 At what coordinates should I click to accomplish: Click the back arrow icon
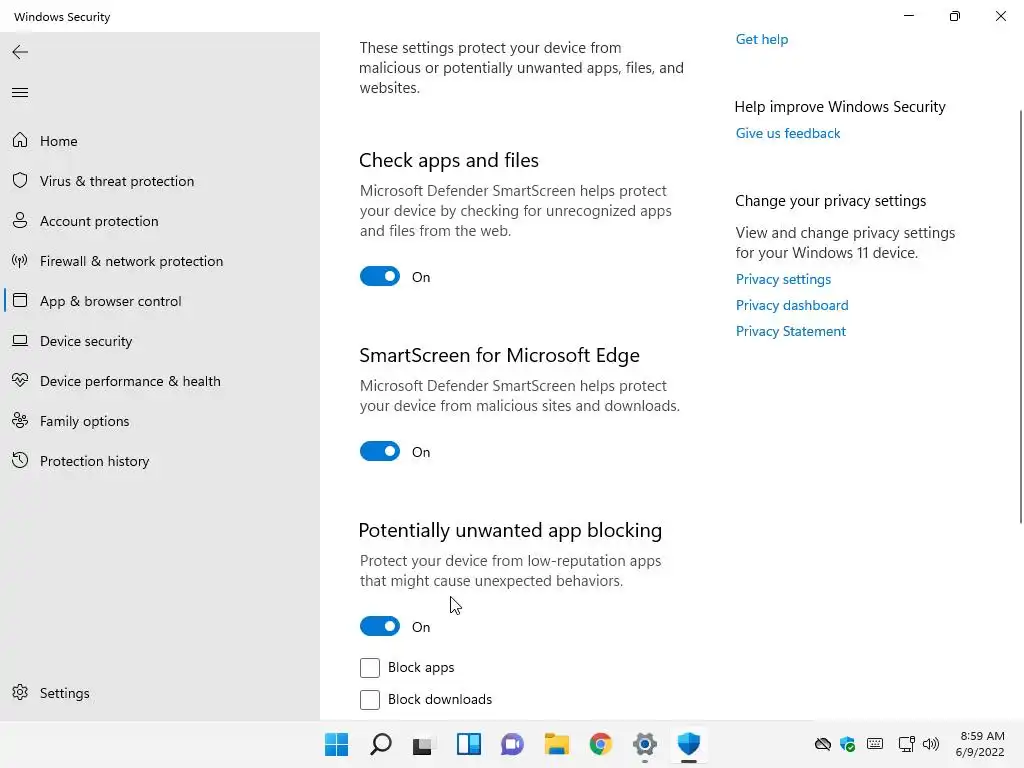[x=20, y=52]
